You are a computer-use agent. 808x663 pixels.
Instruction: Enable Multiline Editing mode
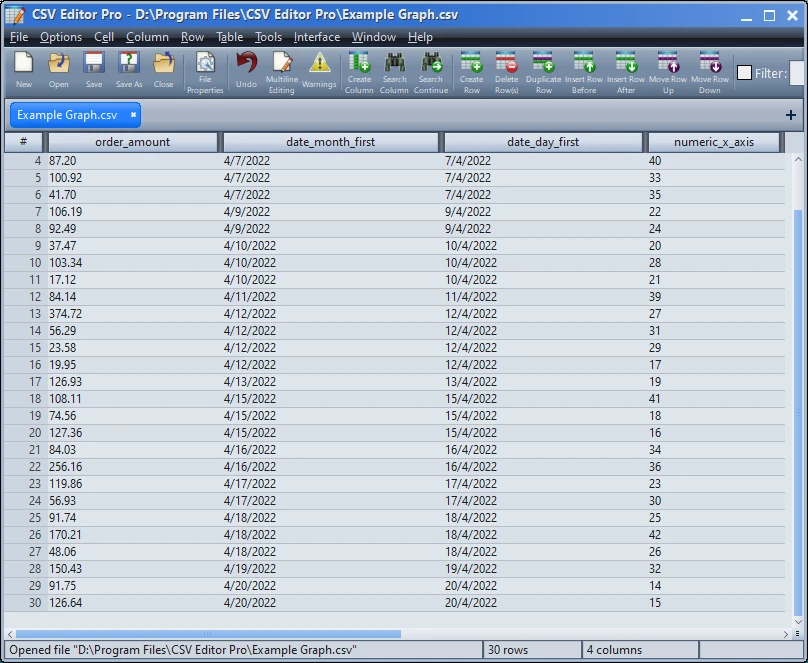coord(281,72)
